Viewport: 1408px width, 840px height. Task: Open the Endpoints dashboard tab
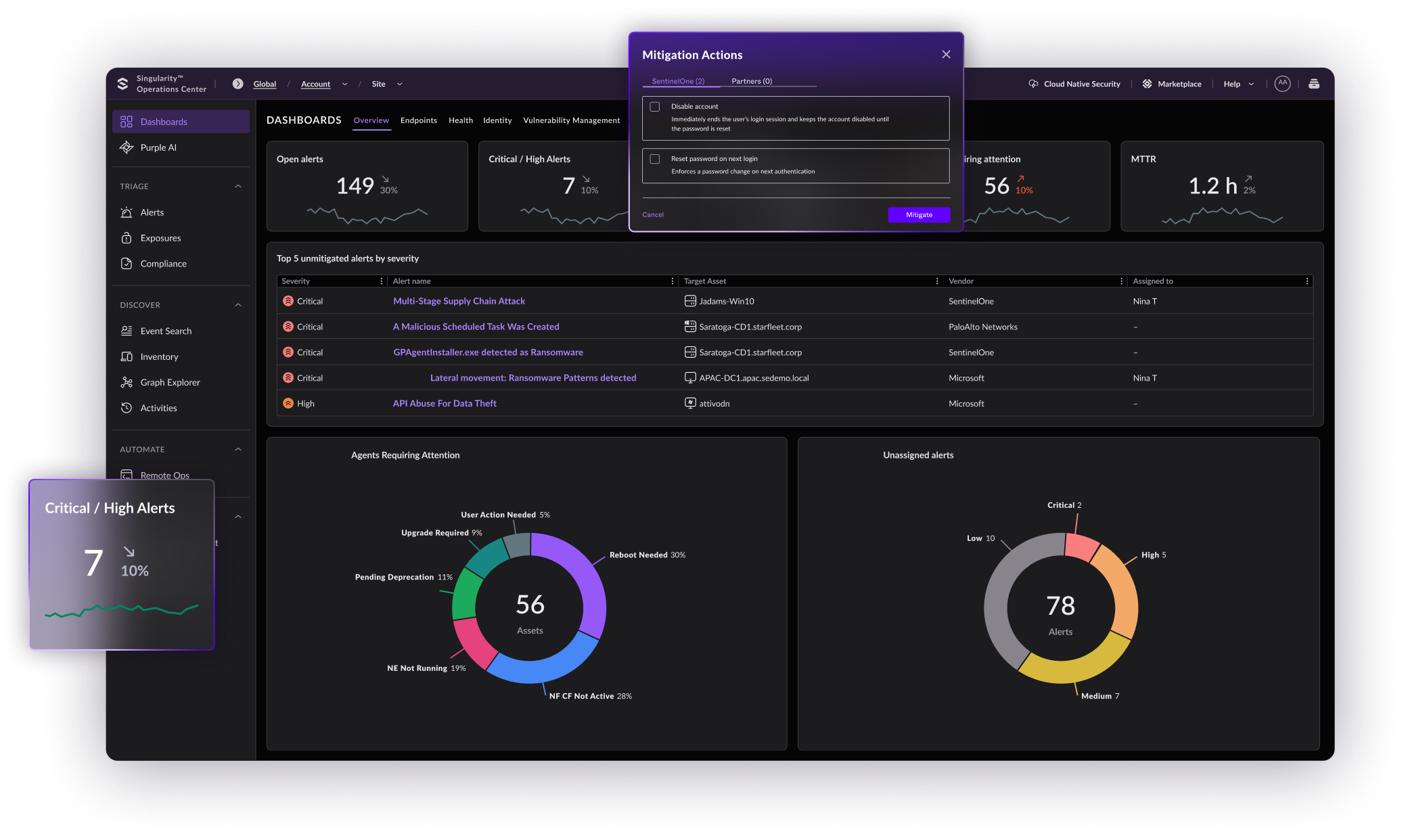click(418, 120)
